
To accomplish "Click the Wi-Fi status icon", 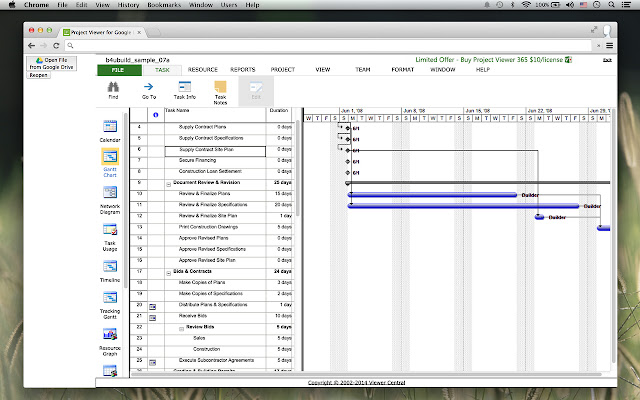I will [526, 5].
